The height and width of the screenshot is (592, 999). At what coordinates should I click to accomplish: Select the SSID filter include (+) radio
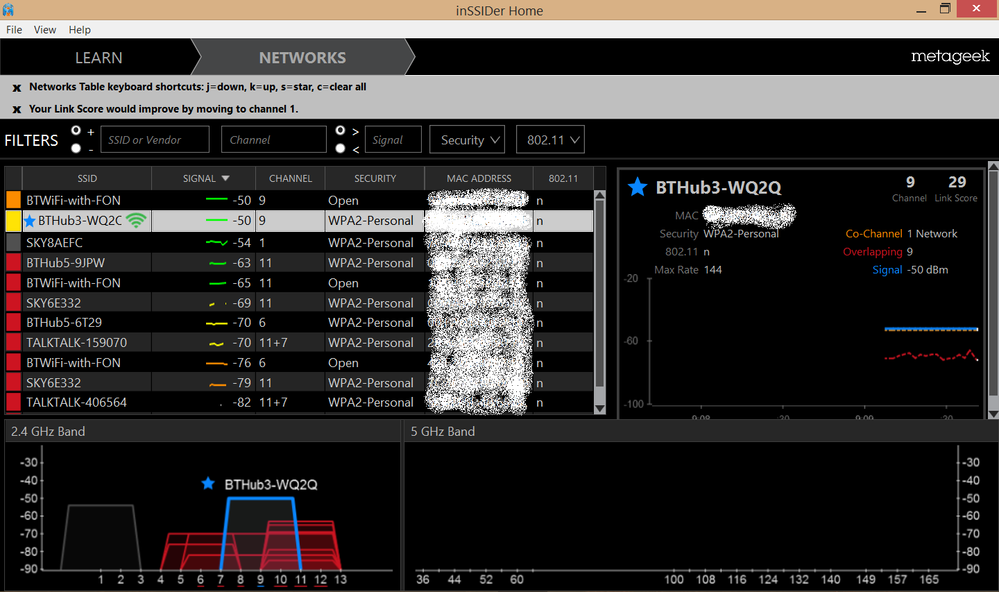(76, 131)
